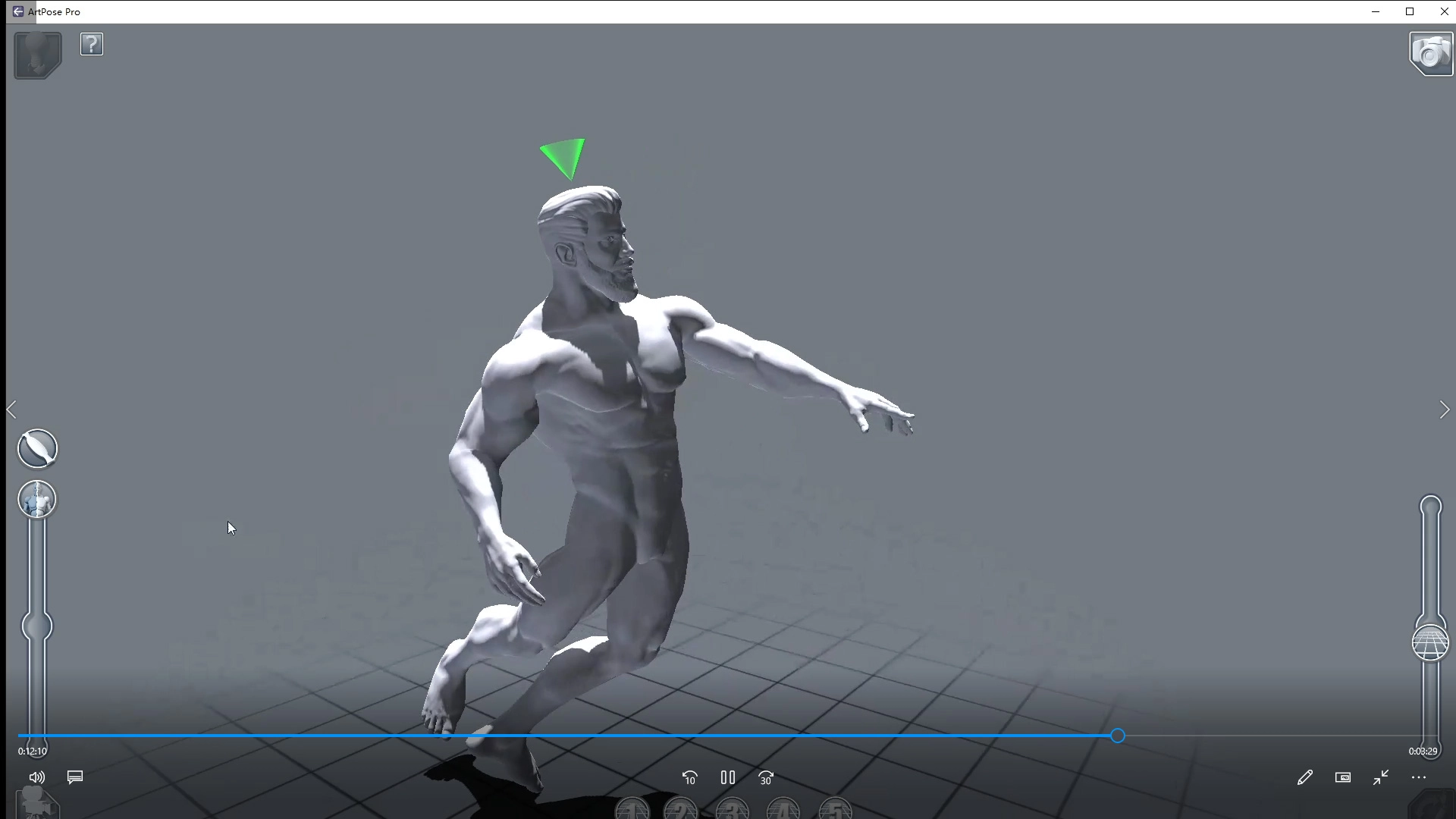This screenshot has height=819, width=1456.
Task: Pause the video playback
Action: (x=728, y=777)
